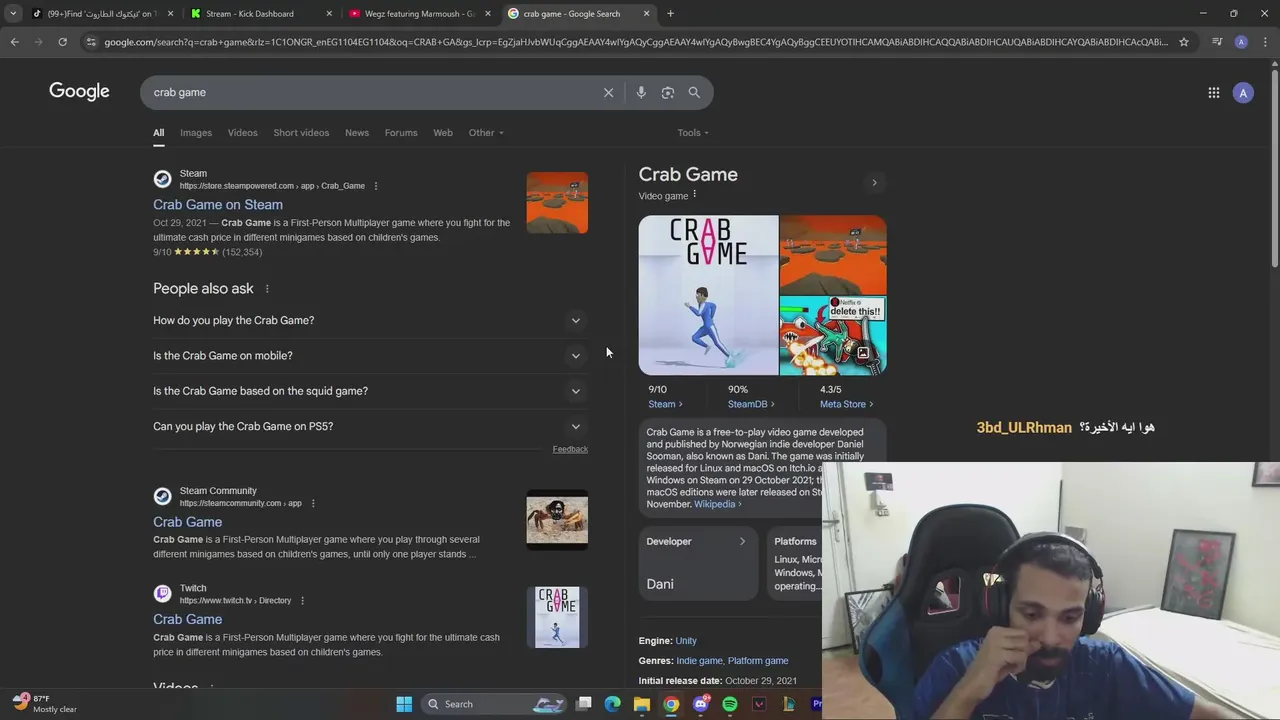Follow the Meta Store rating link

coord(846,404)
